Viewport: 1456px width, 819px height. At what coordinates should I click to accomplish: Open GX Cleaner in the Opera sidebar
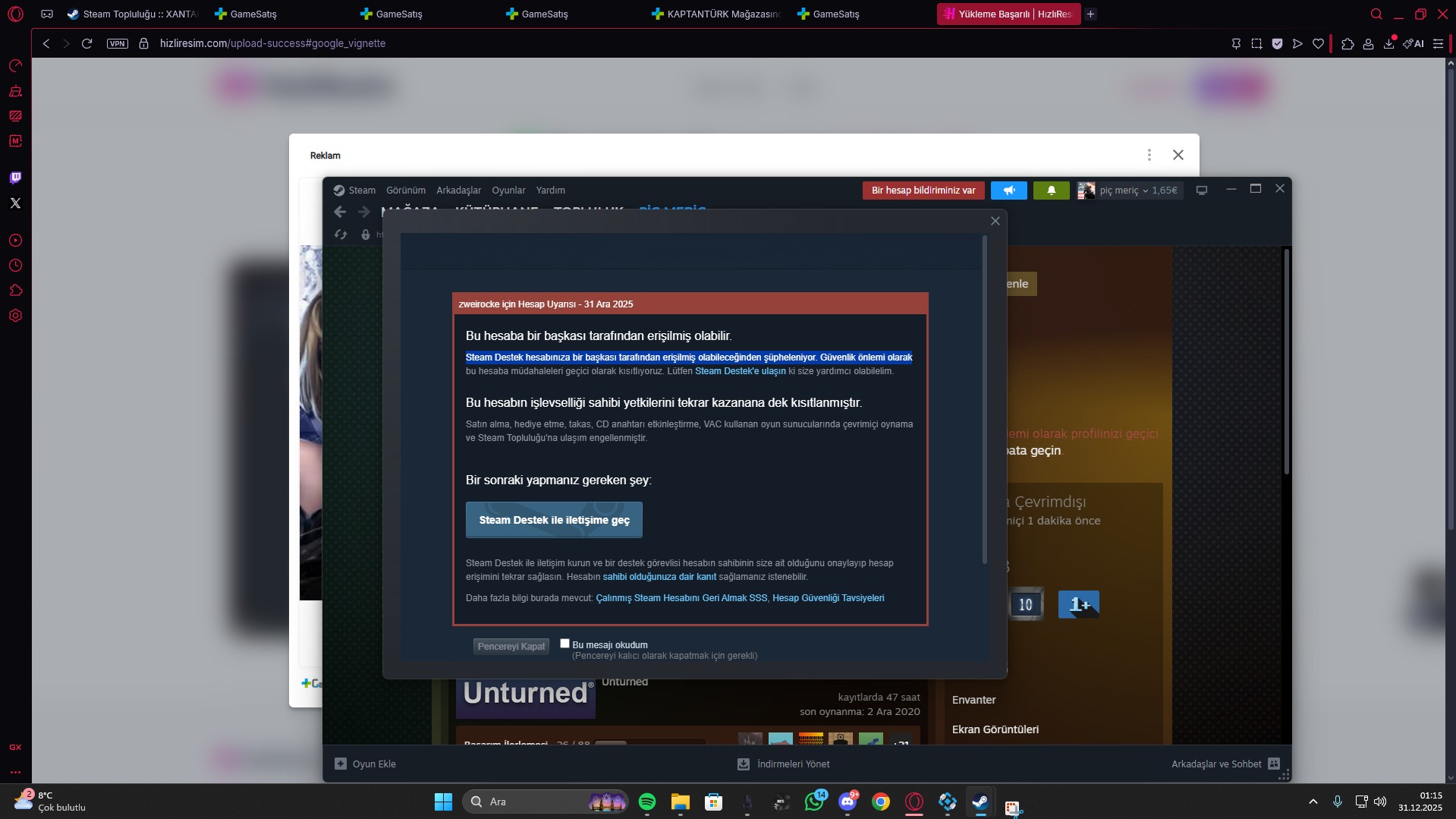click(x=15, y=91)
